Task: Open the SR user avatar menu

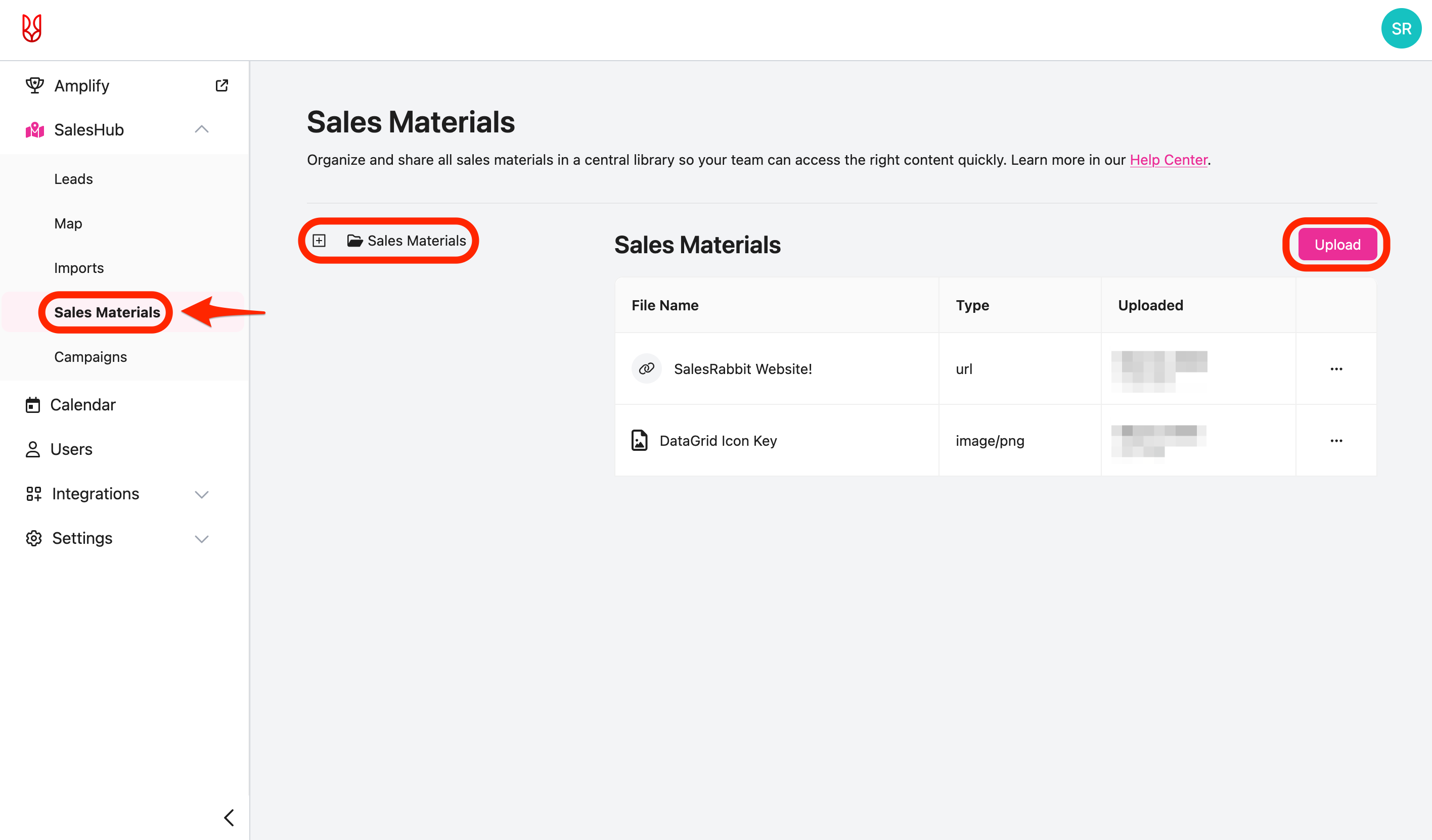Action: coord(1401,29)
